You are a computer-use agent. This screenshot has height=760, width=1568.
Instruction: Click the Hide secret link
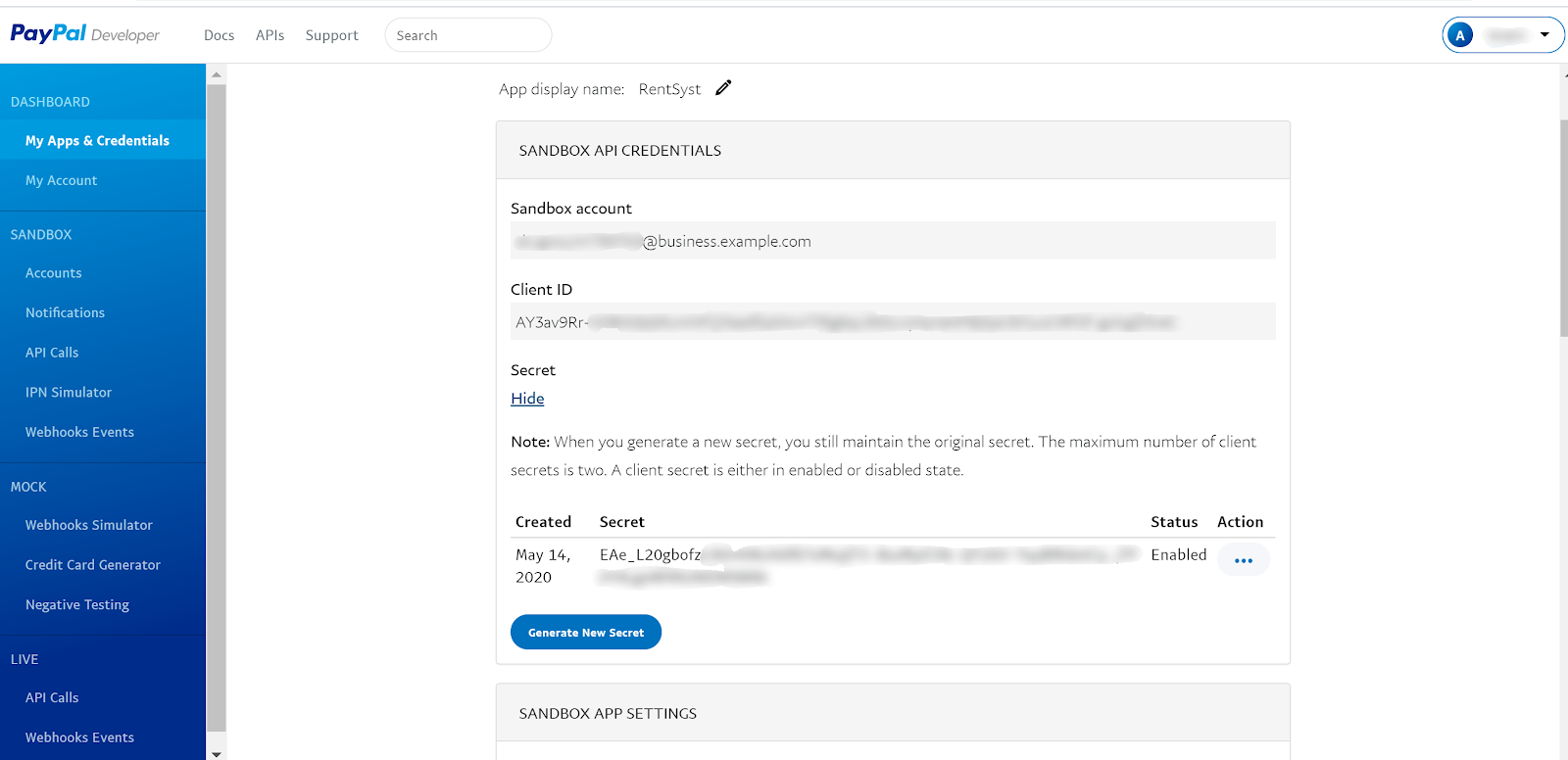pyautogui.click(x=527, y=399)
